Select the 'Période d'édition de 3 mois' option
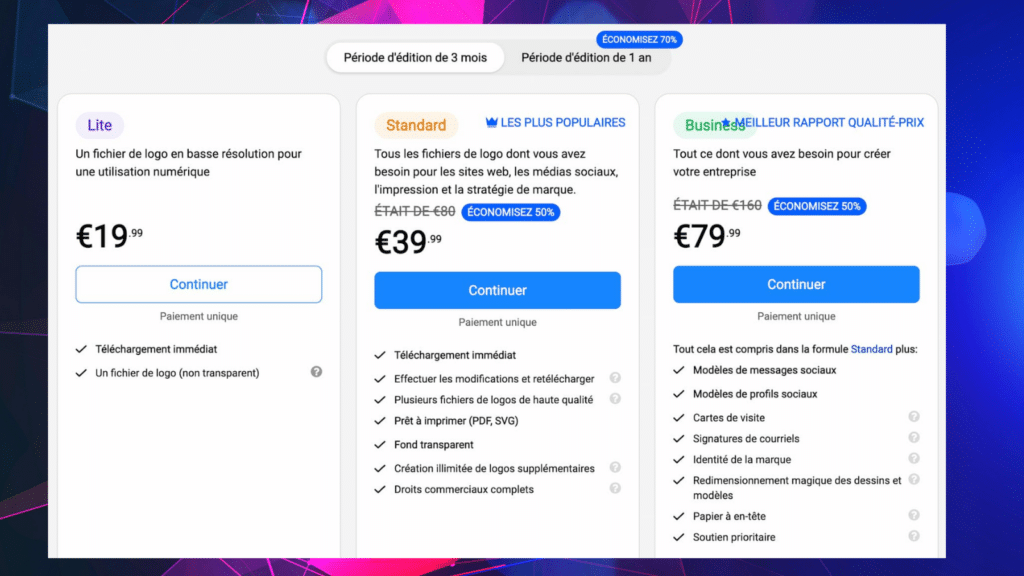 (x=415, y=57)
